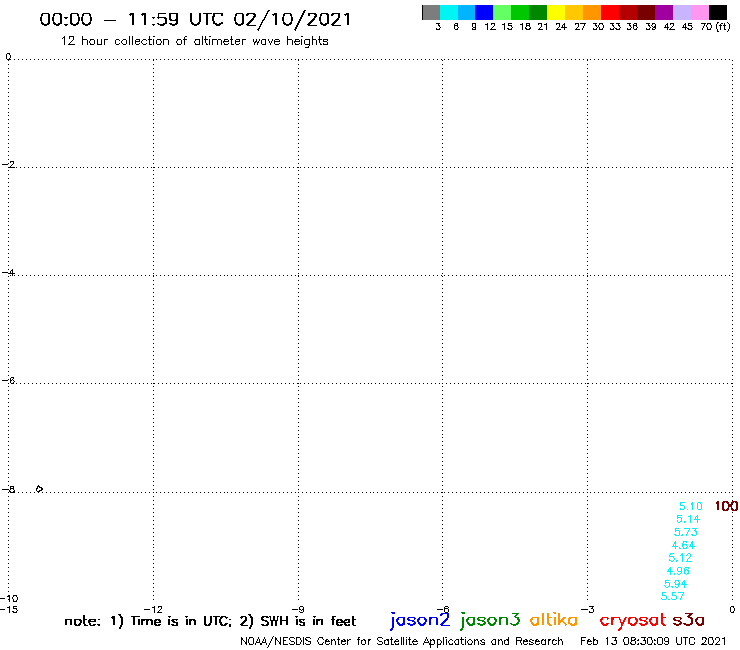
Task: Click the s3a satellite label
Action: coord(689,620)
